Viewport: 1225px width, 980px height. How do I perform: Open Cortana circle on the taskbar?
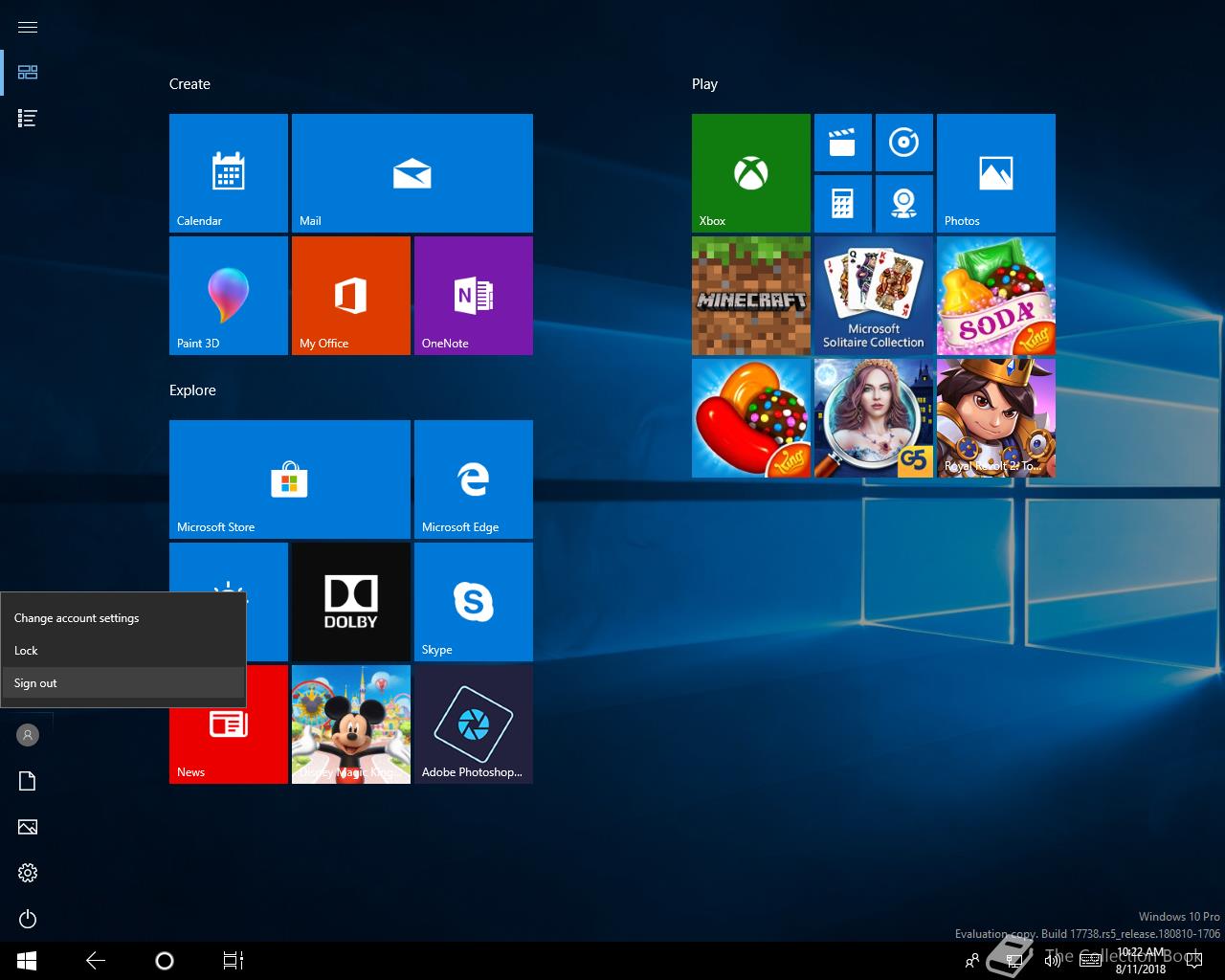tap(165, 961)
